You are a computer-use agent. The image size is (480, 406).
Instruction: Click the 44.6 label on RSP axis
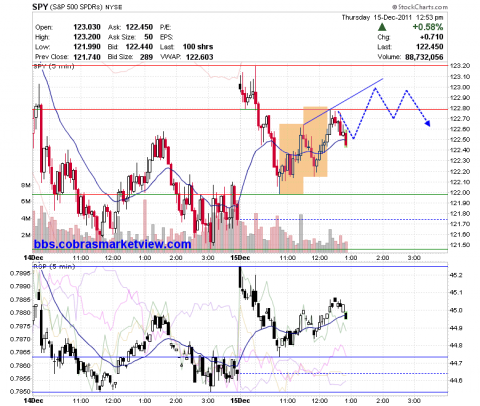[x=456, y=381]
